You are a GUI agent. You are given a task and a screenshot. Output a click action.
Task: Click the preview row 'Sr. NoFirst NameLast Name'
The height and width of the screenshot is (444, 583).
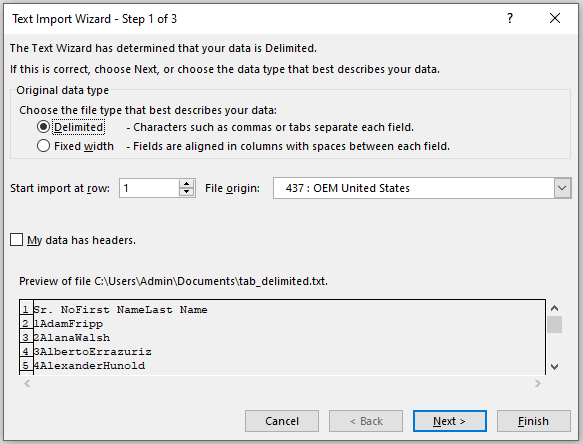(x=120, y=310)
